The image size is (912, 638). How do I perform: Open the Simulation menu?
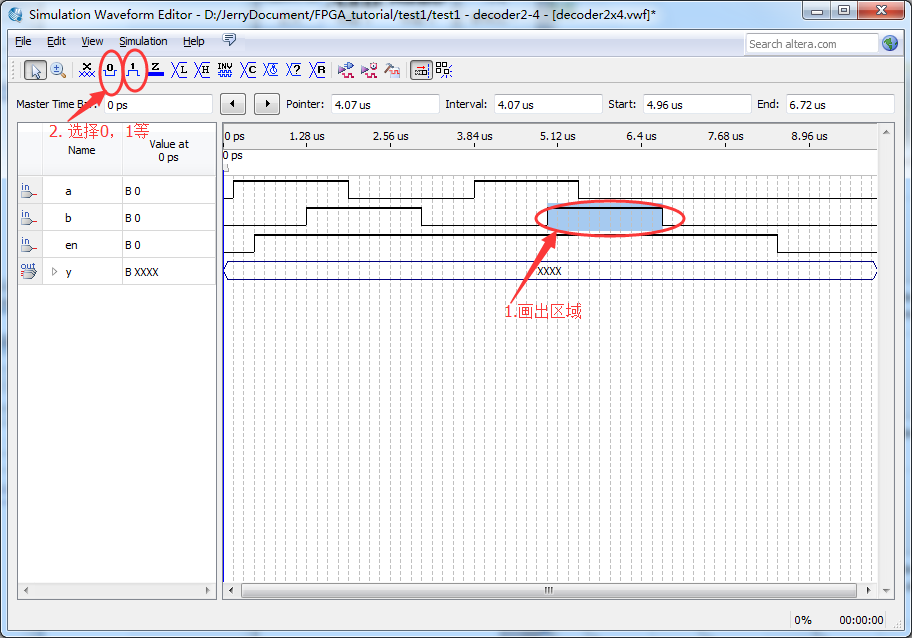[143, 41]
